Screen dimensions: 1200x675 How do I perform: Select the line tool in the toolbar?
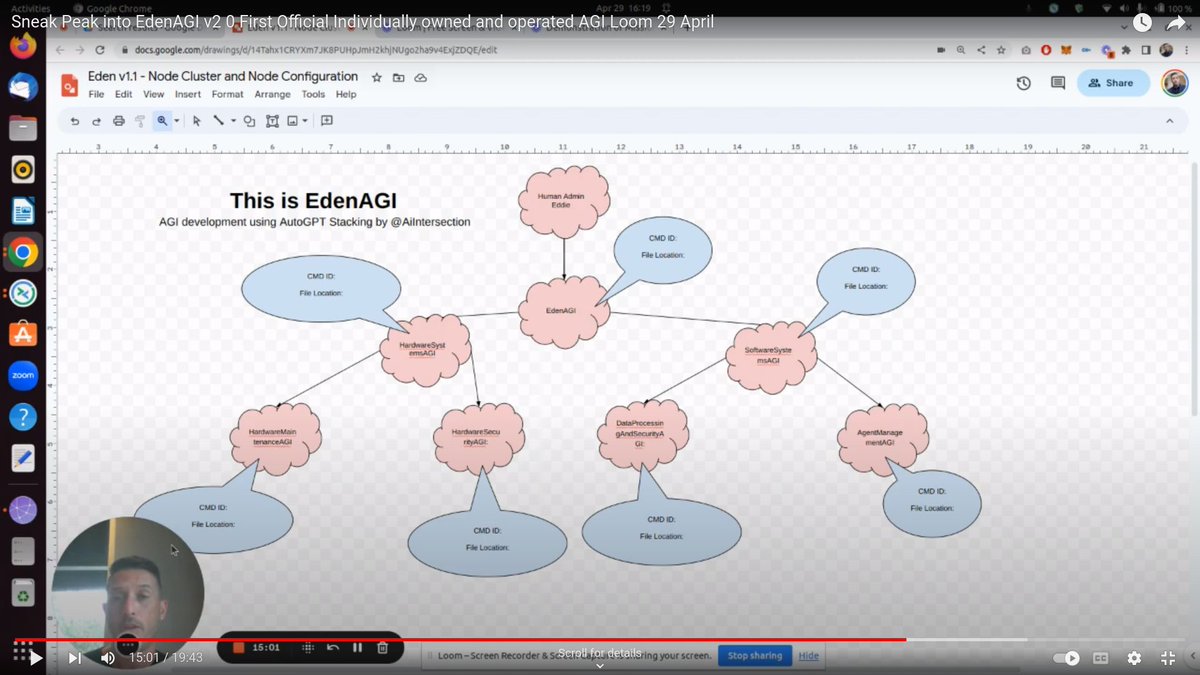[x=220, y=121]
